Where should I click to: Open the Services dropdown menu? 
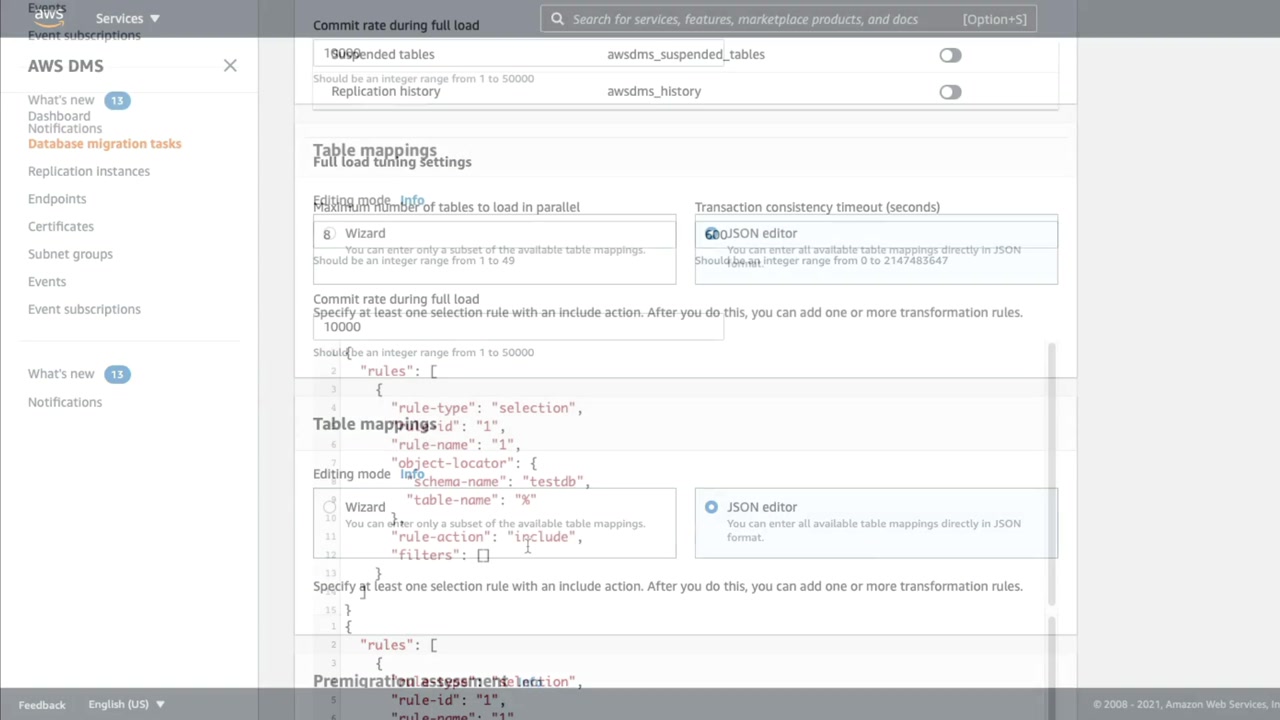point(127,18)
